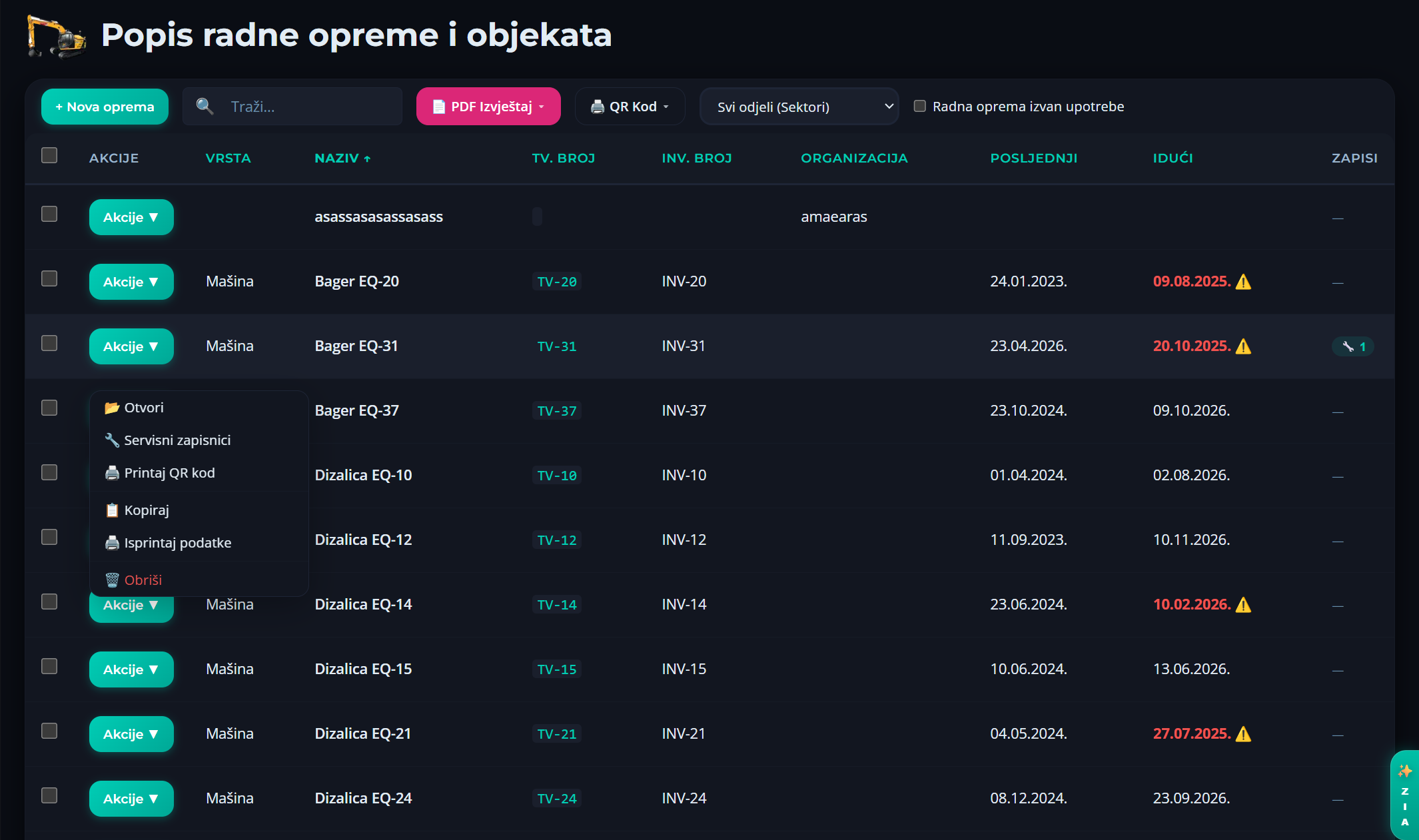Click the TV-20 number badge
This screenshot has height=840, width=1419.
557,282
